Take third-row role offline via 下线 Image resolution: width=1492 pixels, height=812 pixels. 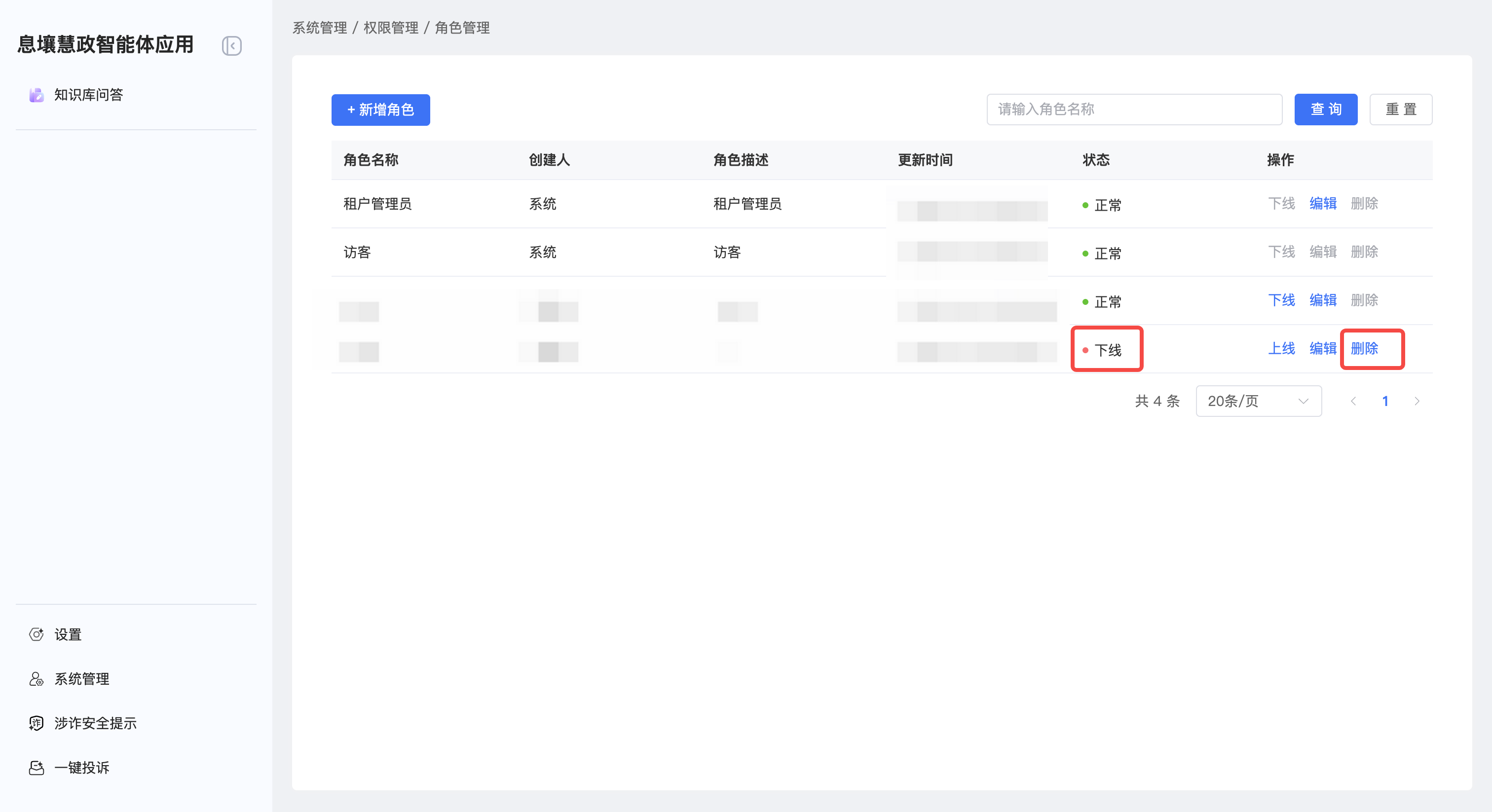click(x=1281, y=300)
